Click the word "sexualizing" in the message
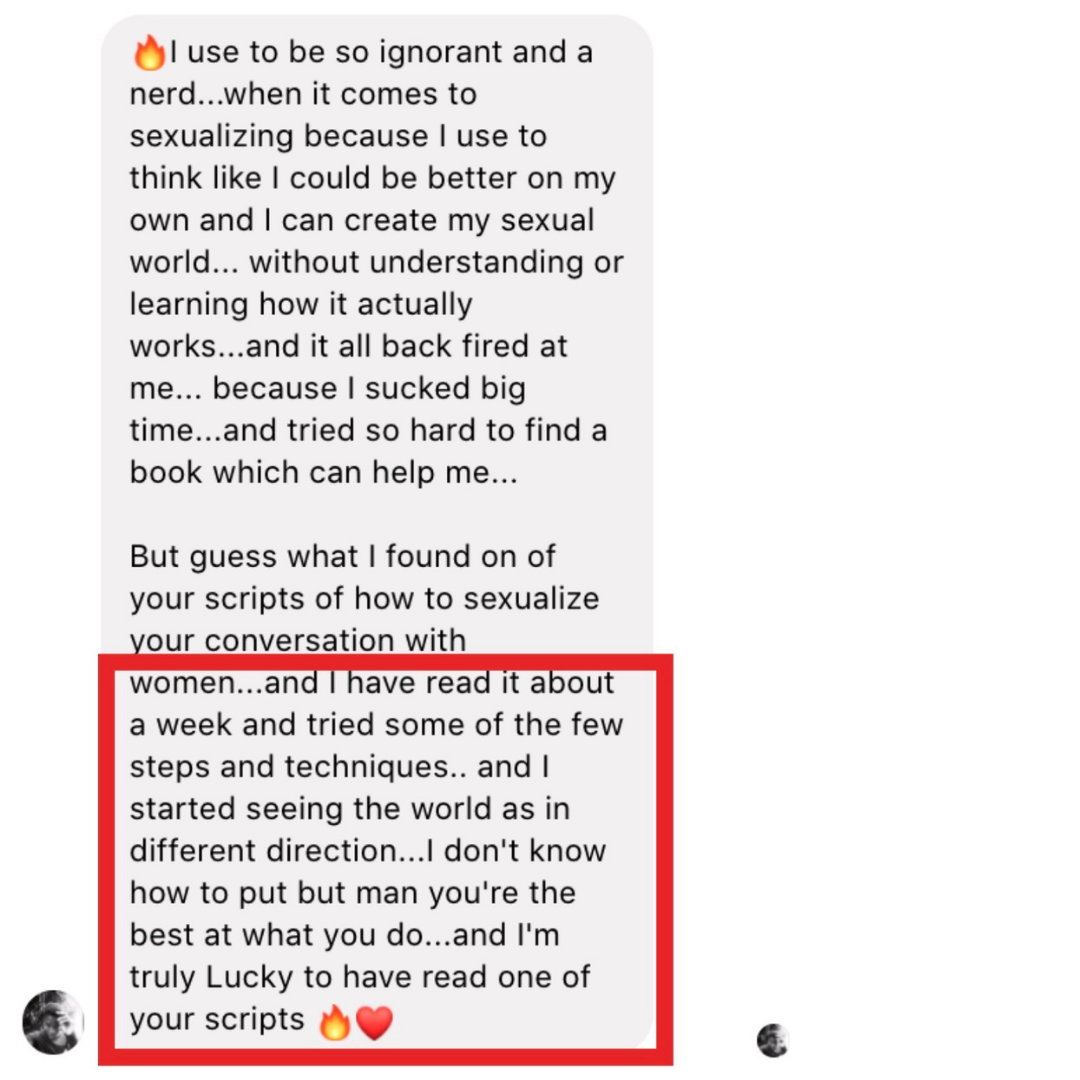1080x1080 pixels. tap(211, 136)
